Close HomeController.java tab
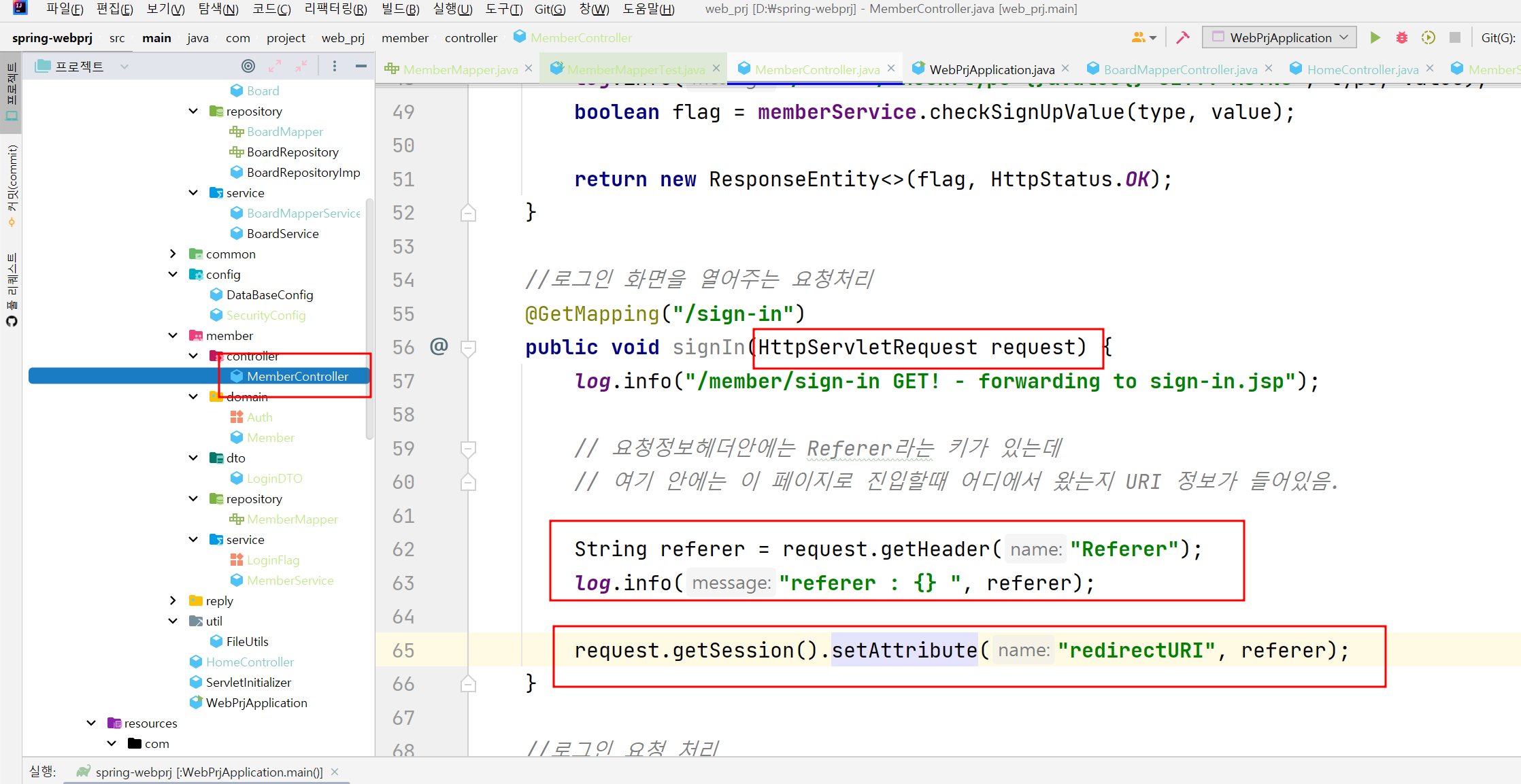Image resolution: width=1521 pixels, height=784 pixels. pyautogui.click(x=1430, y=69)
